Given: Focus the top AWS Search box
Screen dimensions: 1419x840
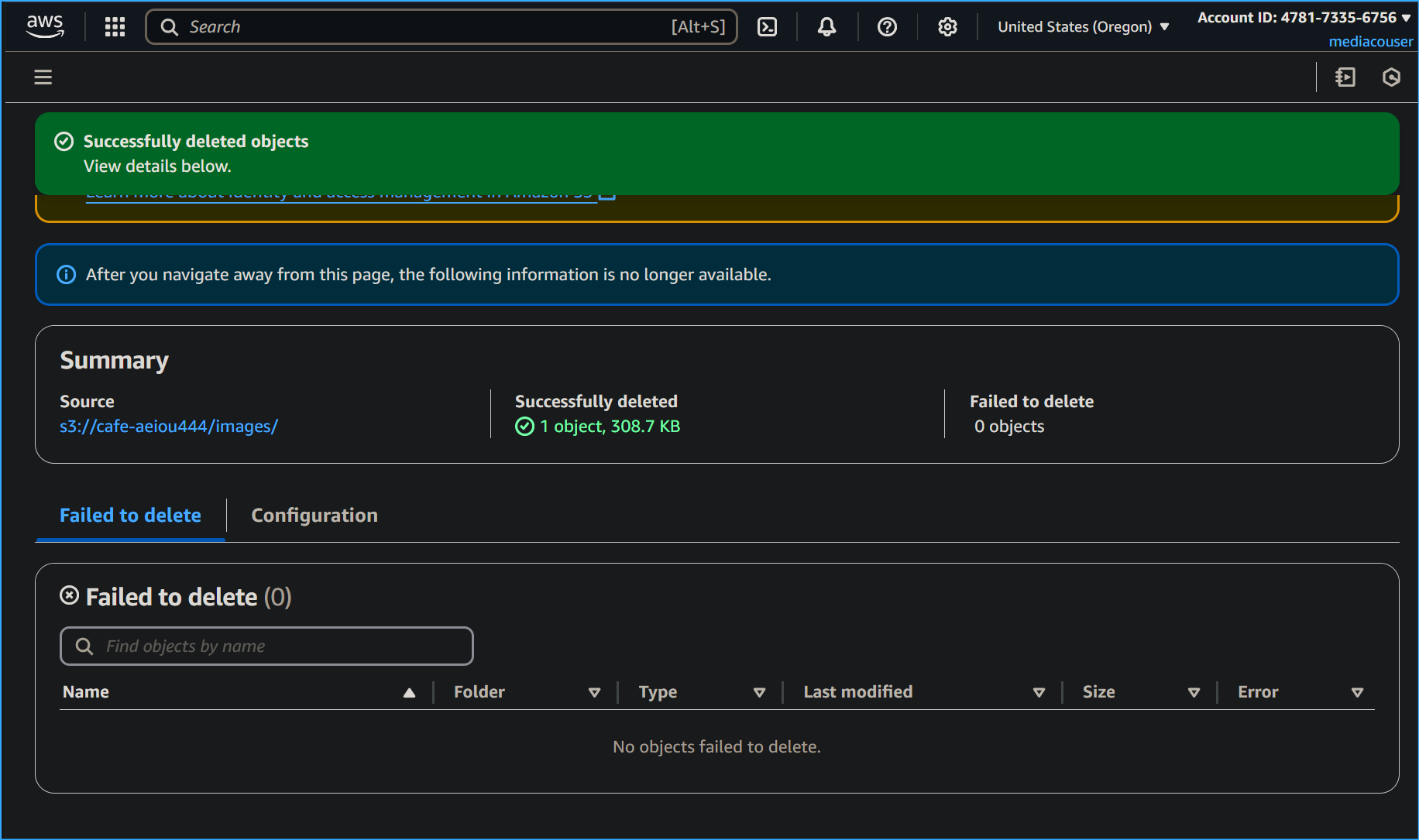Looking at the screenshot, I should click(442, 27).
